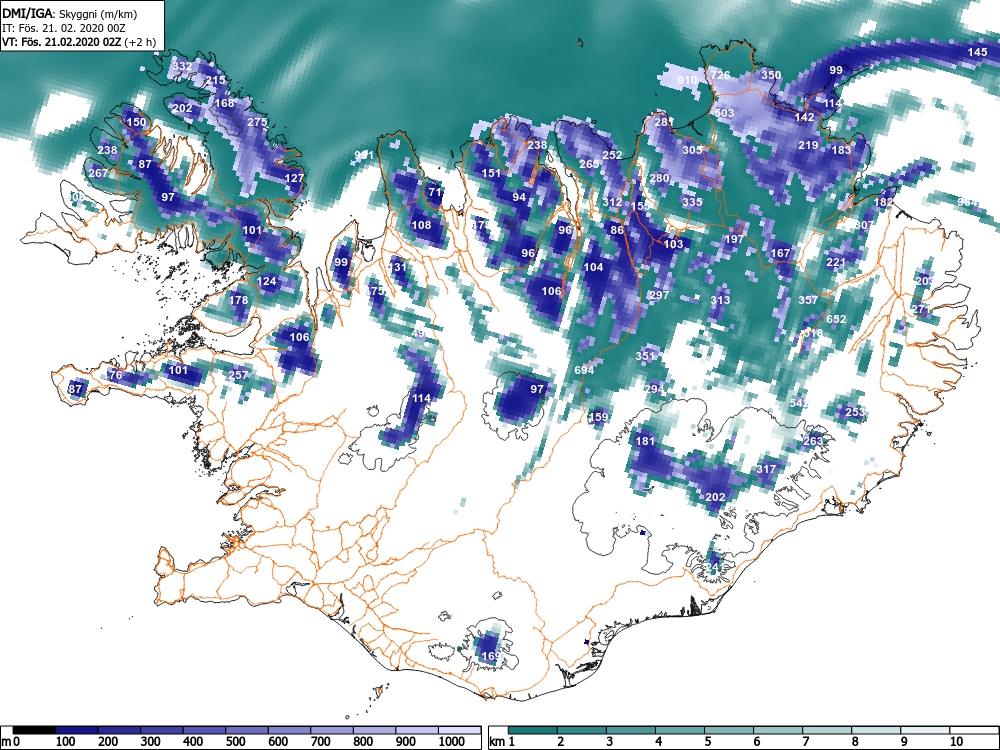Select the 'IT: Fös. 21. 02. 2020 00Z' line
Image resolution: width=1000 pixels, height=750 pixels.
(63, 29)
